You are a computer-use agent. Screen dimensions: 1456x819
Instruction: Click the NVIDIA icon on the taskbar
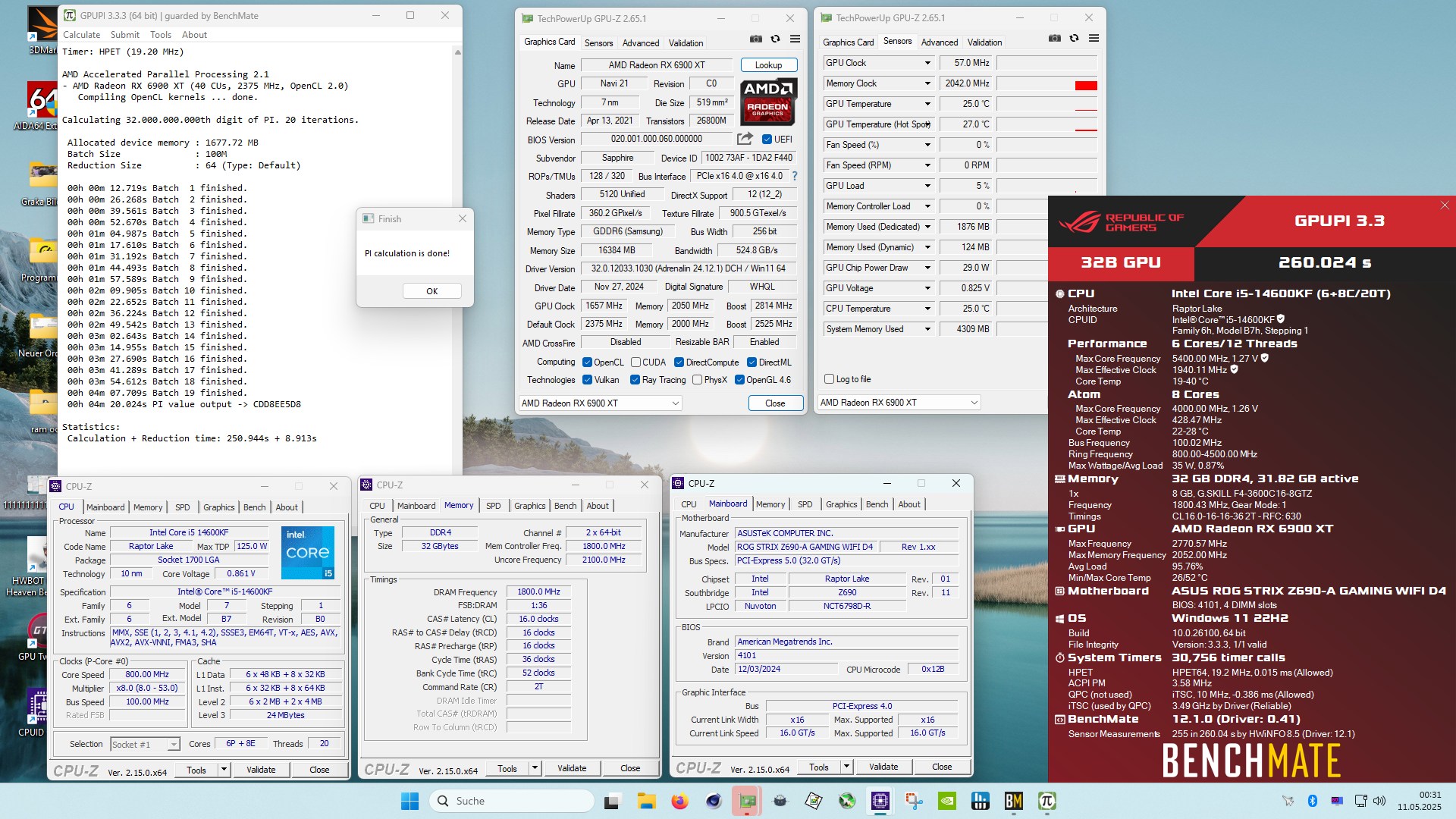[x=947, y=801]
